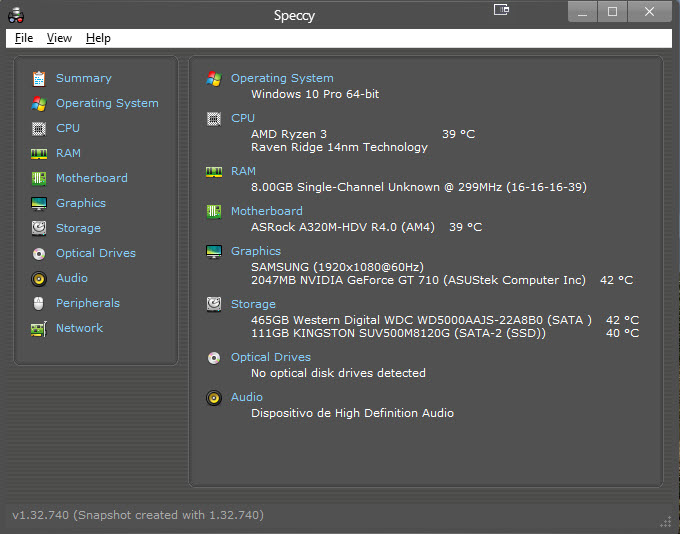Click the Motherboard icon in the summary panel
Image resolution: width=680 pixels, height=534 pixels.
click(214, 212)
